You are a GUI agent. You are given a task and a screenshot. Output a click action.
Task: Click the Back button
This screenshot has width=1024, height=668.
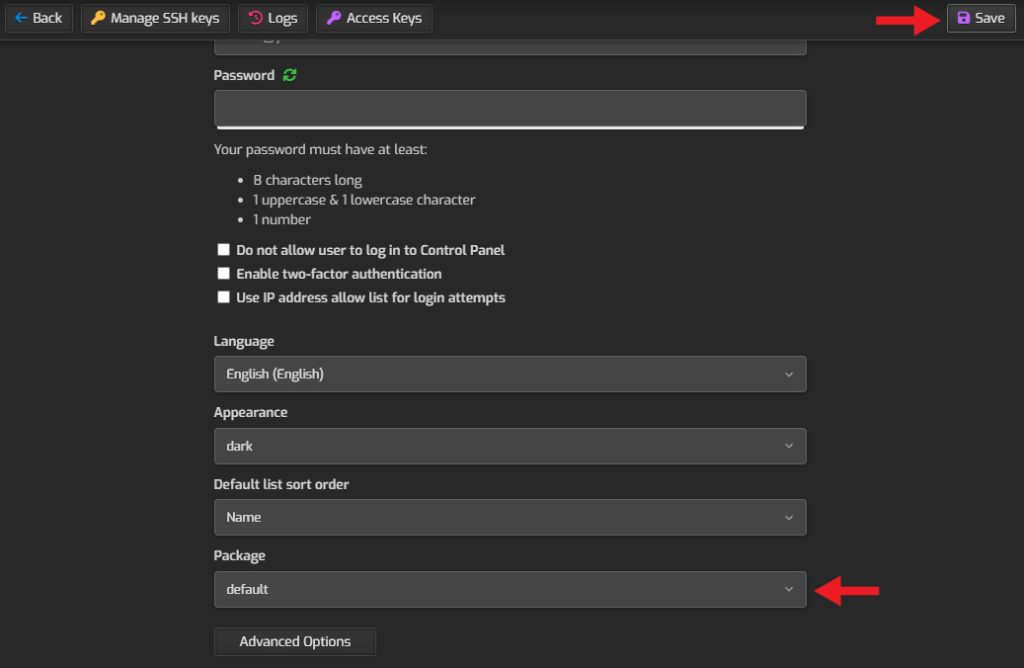pyautogui.click(x=39, y=17)
